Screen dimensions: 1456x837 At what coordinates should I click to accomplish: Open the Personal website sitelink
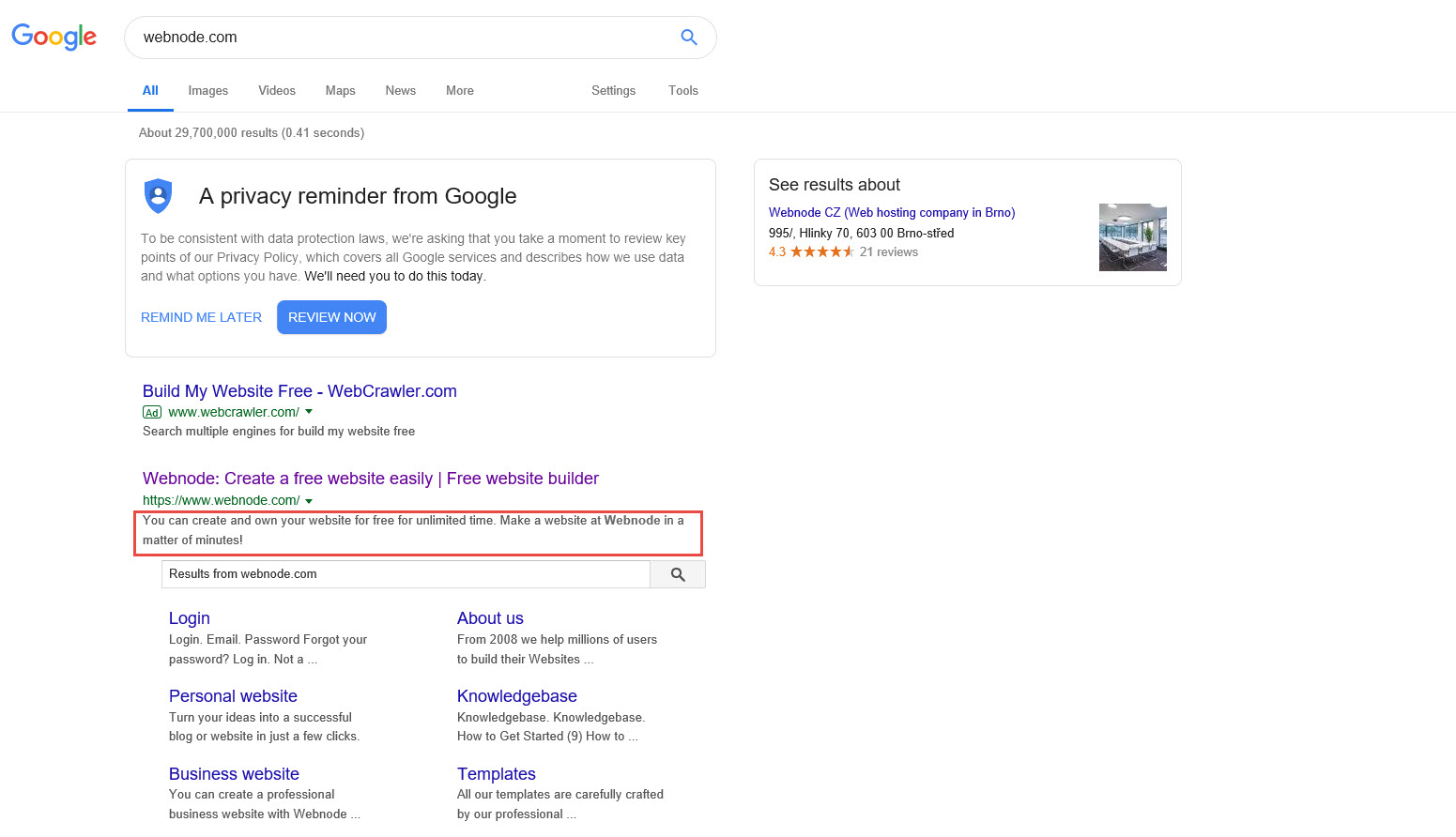click(233, 696)
